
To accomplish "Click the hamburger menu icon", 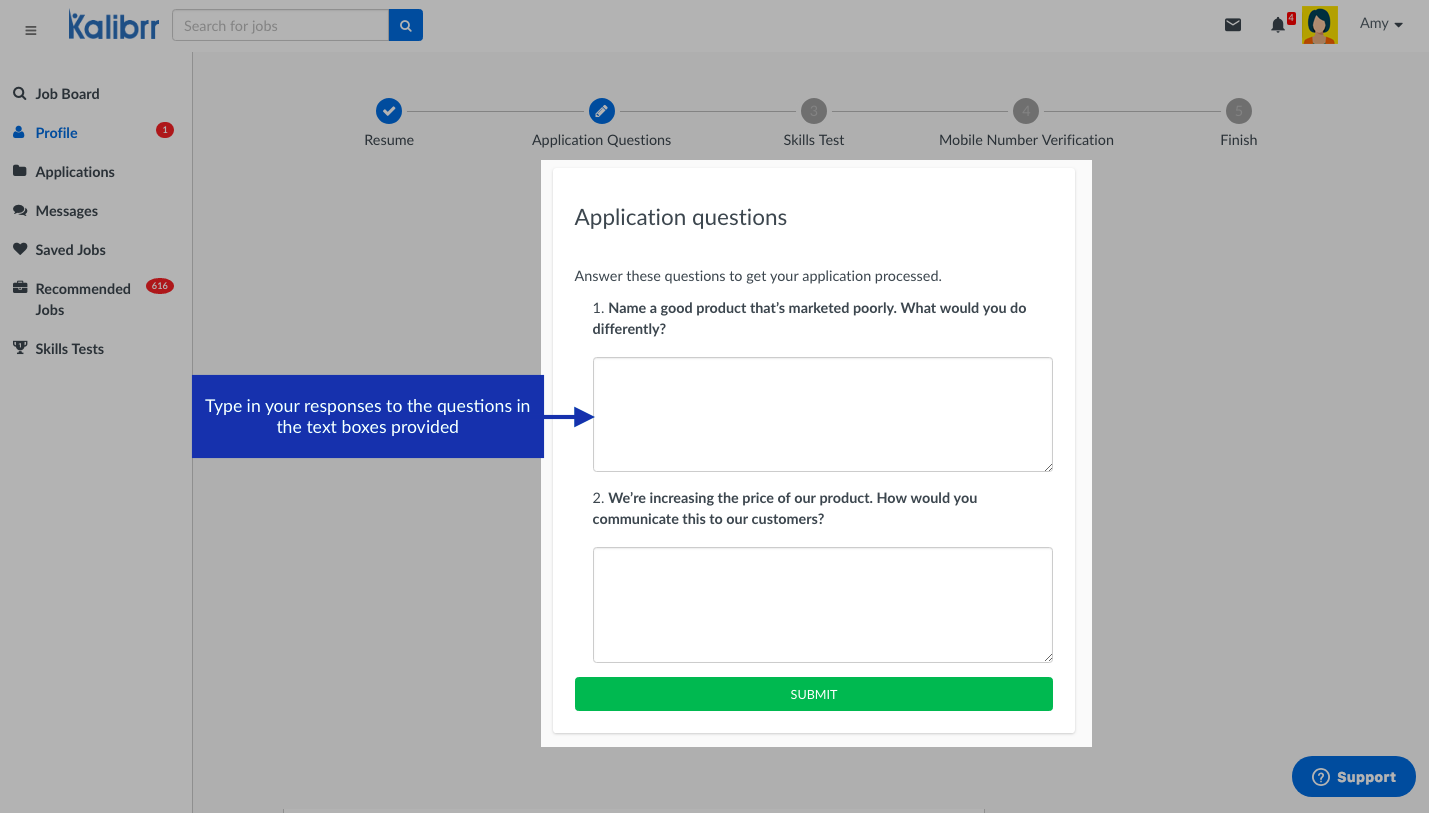I will (30, 30).
